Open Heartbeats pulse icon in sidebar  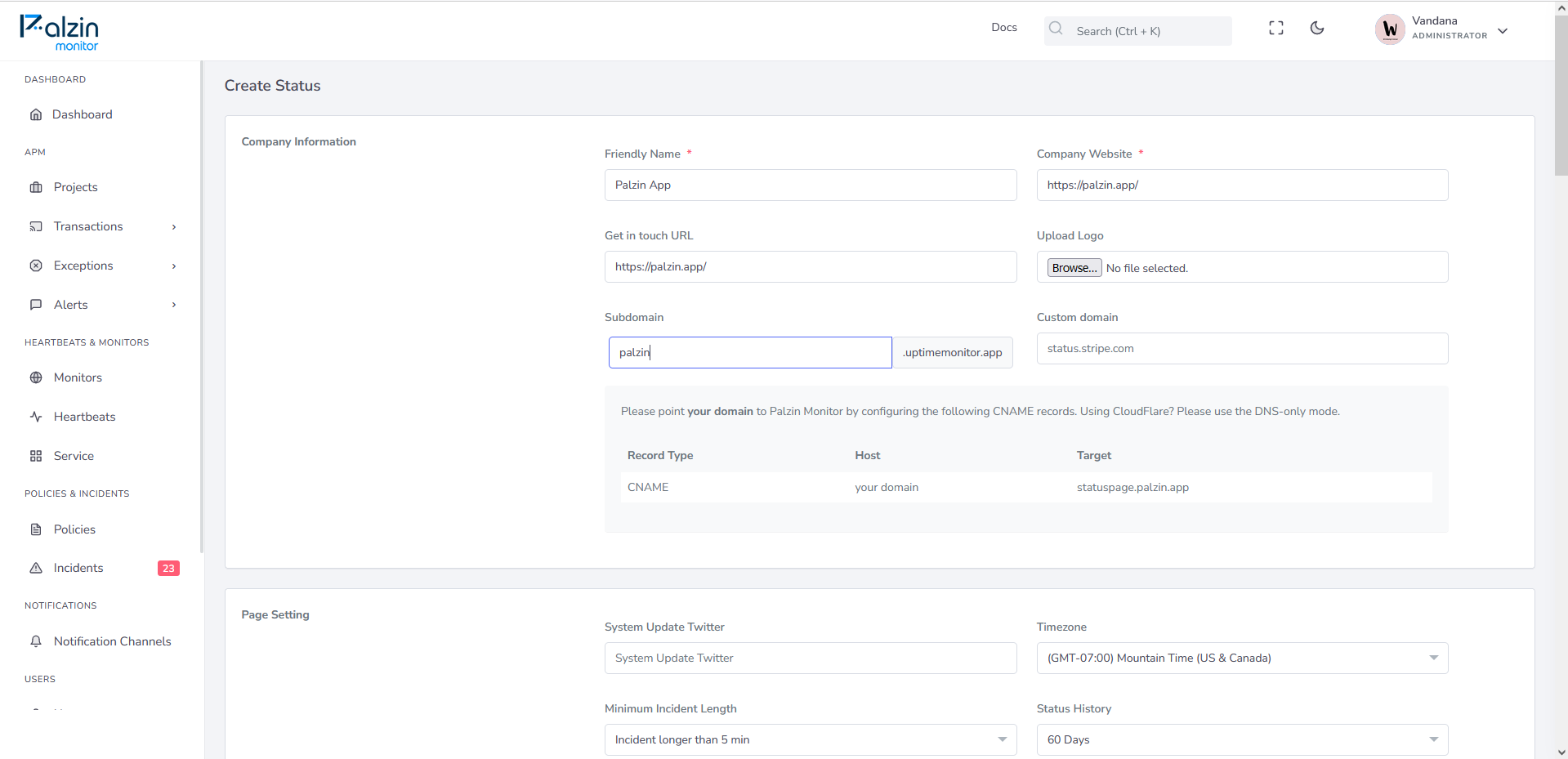(36, 417)
